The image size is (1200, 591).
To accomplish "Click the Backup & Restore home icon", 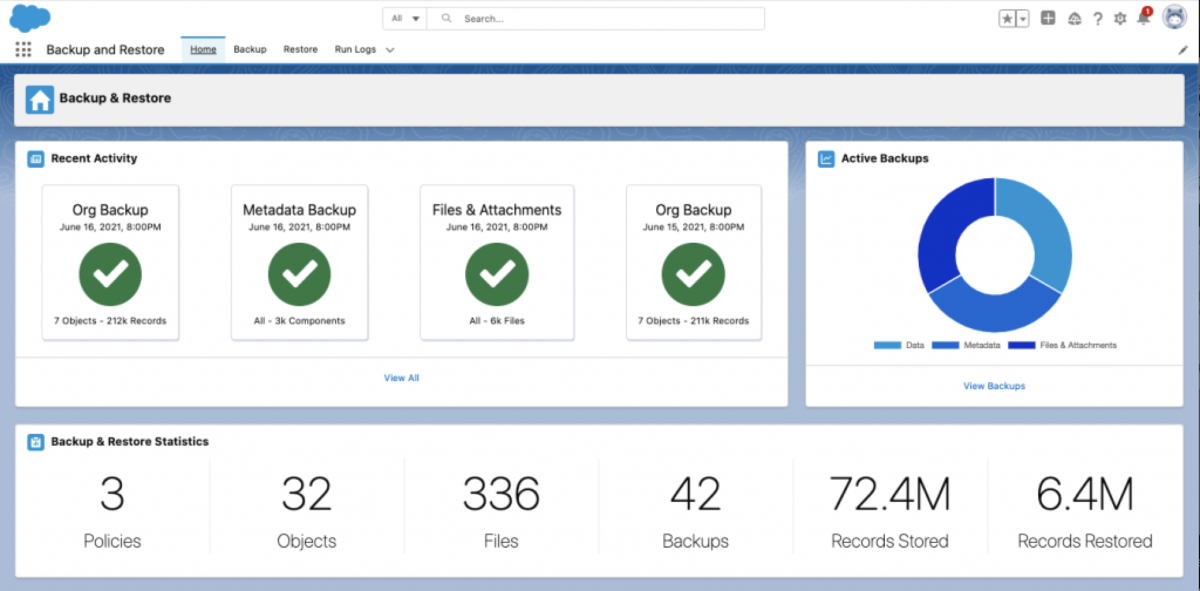I will click(40, 98).
